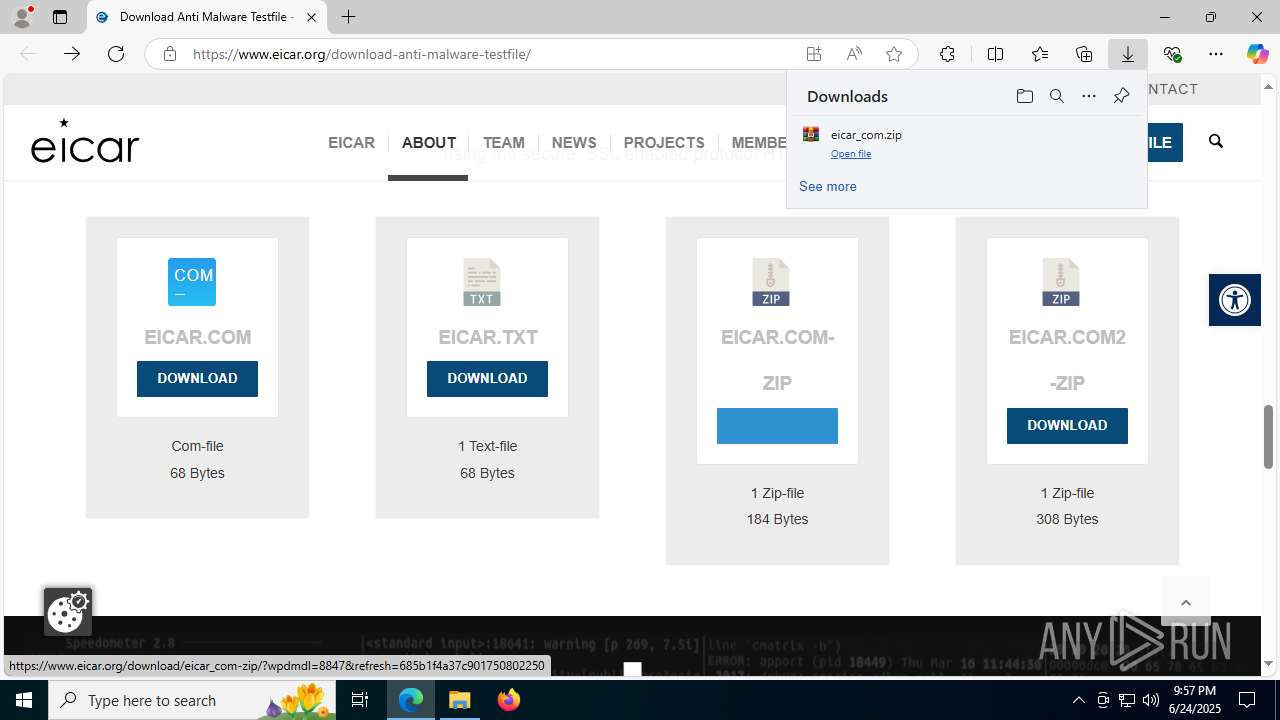1280x720 pixels.
Task: Go forward in browser history
Action: [72, 54]
